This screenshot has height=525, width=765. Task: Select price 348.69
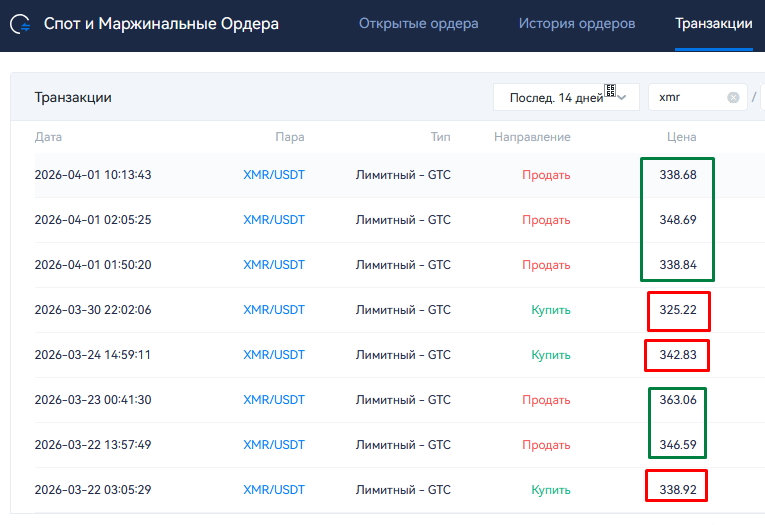point(678,220)
